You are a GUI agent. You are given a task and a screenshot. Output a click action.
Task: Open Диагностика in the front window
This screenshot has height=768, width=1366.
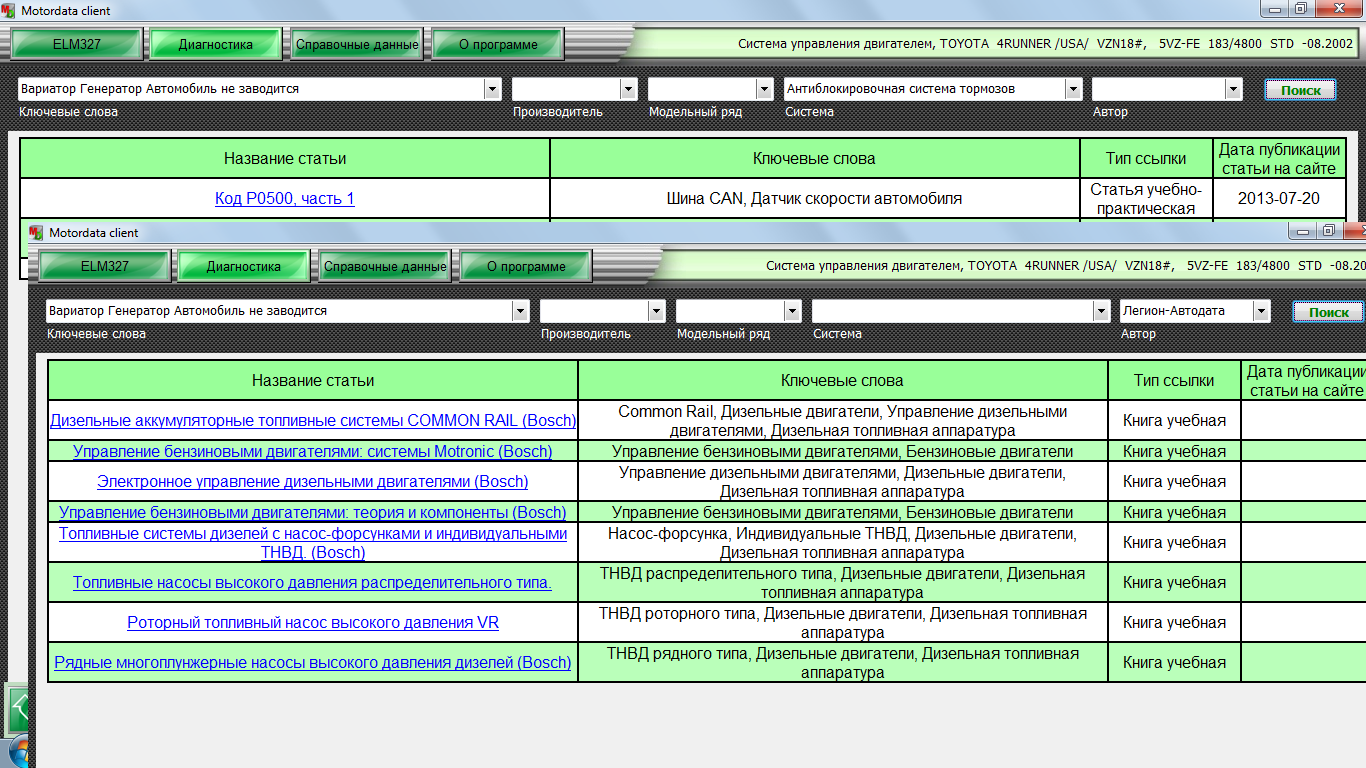coord(243,267)
